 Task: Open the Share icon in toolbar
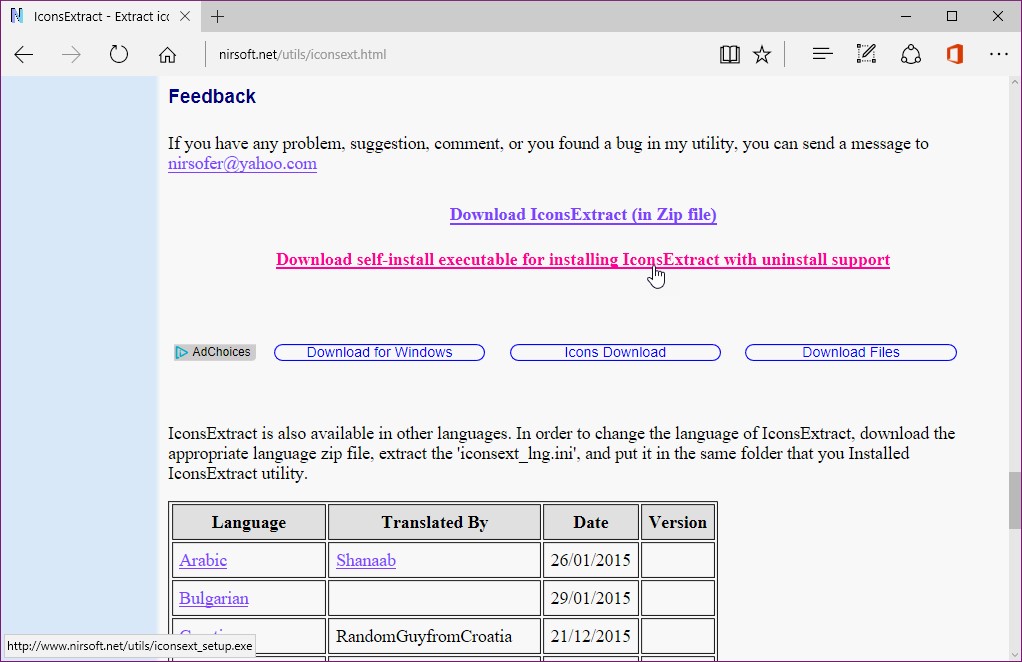point(910,55)
